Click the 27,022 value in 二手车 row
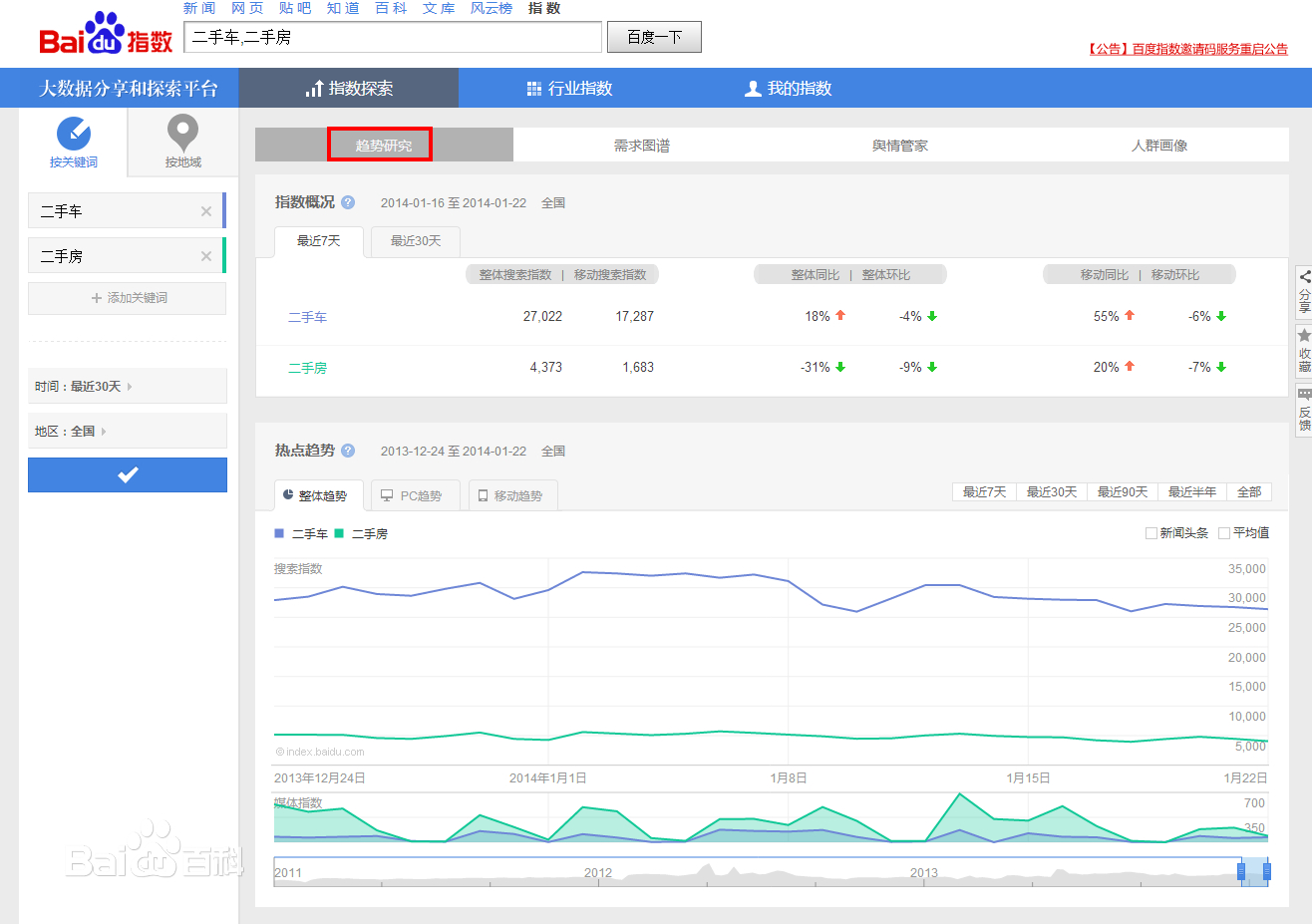This screenshot has height=924, width=1312. (x=542, y=316)
